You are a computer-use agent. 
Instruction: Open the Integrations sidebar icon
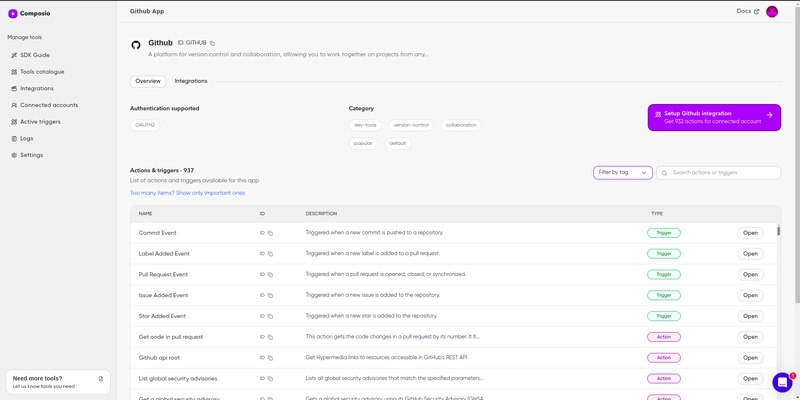pos(14,89)
